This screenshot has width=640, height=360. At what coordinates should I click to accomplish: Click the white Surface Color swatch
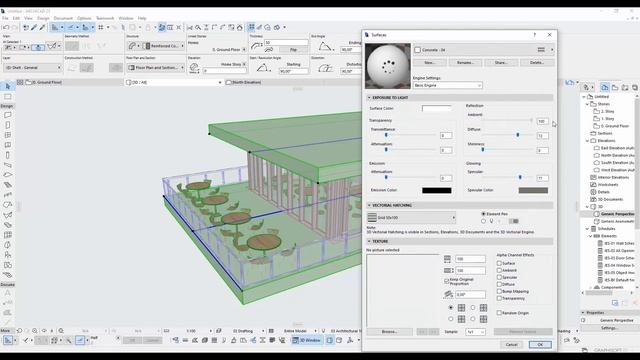437,109
